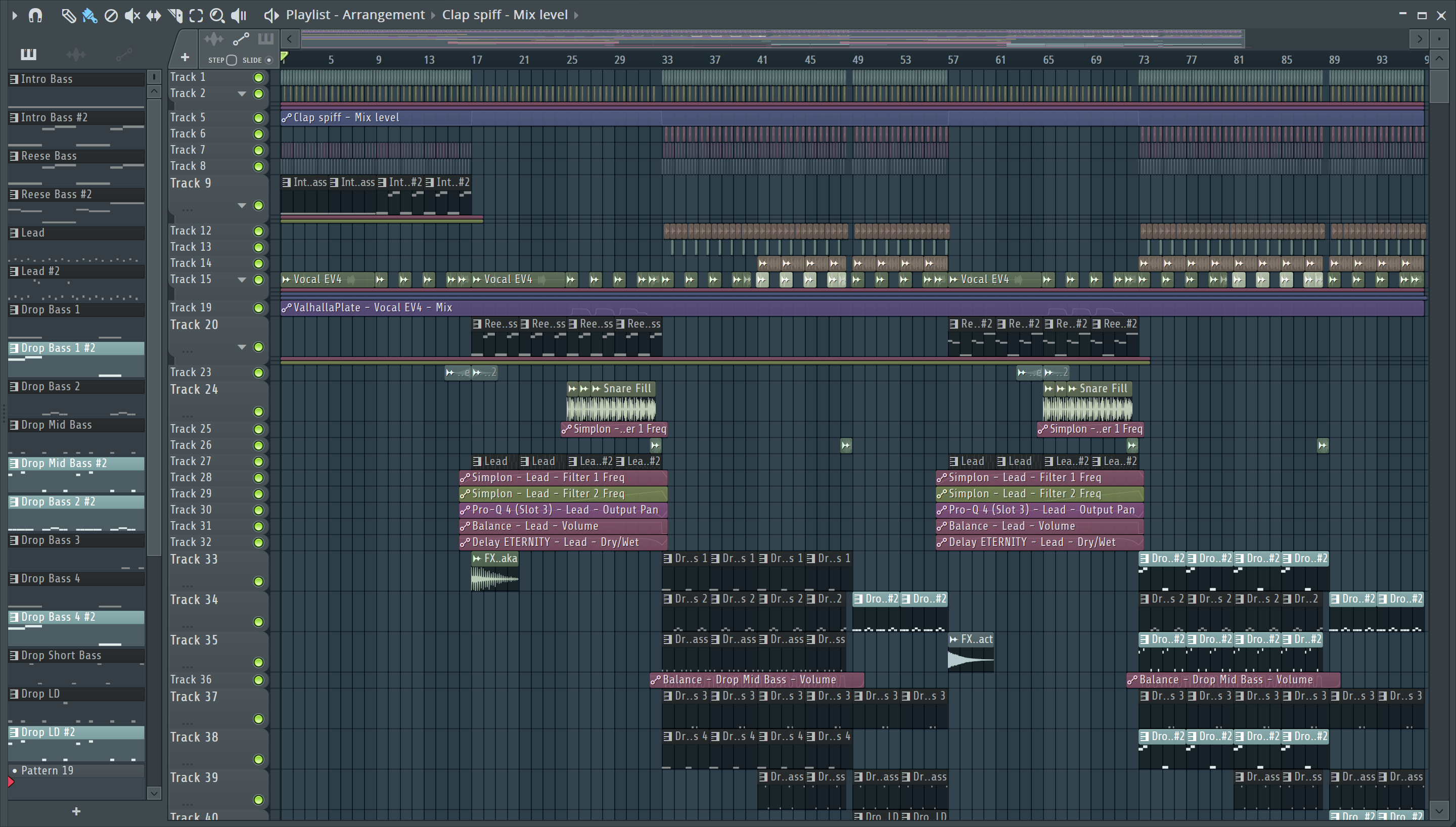Select the Draw pencil tool

tap(69, 15)
